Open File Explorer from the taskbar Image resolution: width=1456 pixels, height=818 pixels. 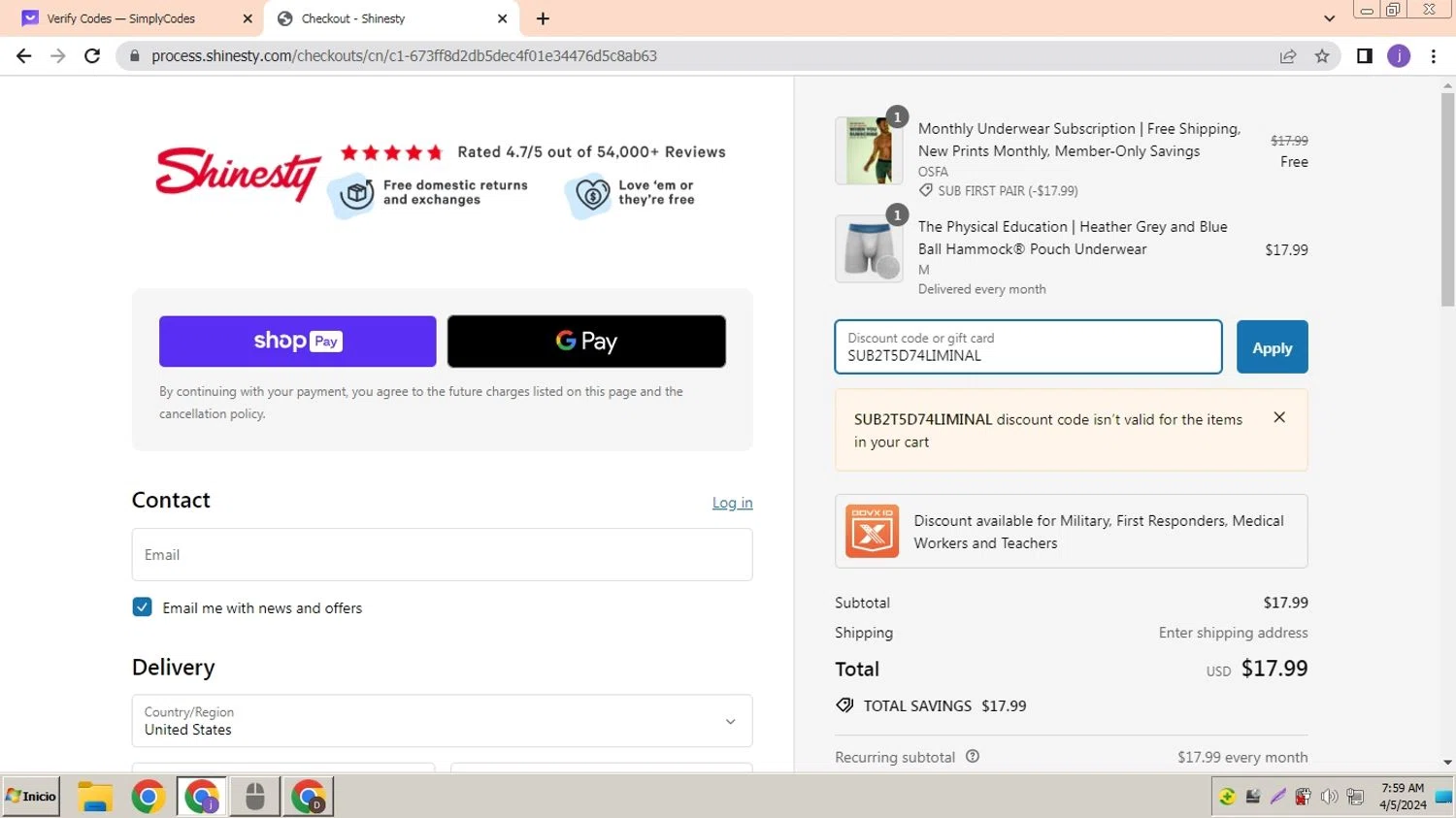tap(95, 797)
